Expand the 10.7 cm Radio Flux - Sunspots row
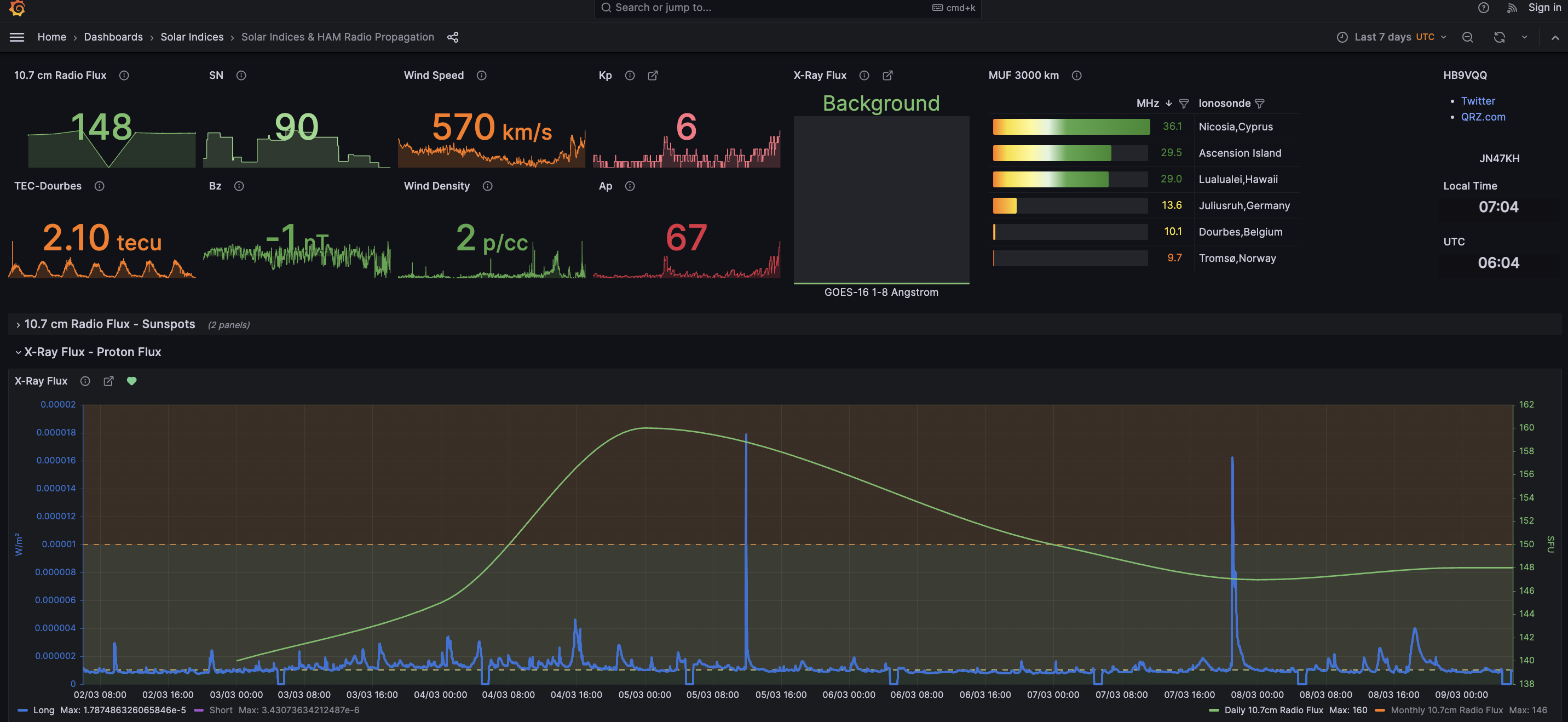The image size is (1568, 722). tap(109, 324)
